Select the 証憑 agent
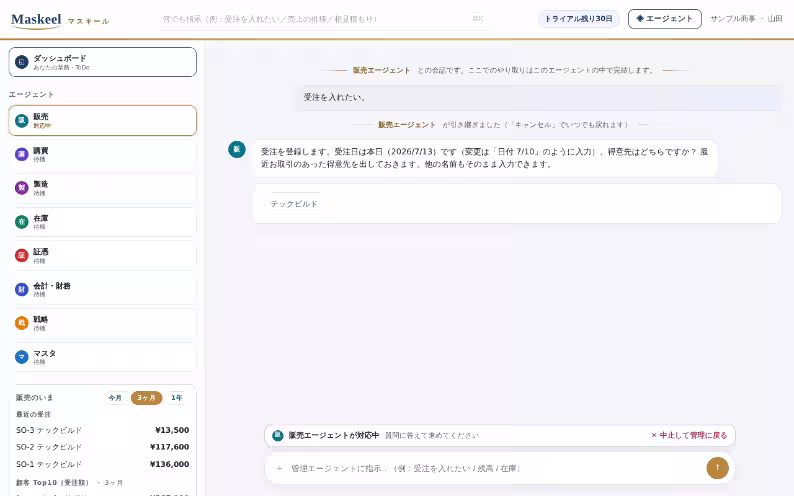794x496 pixels. click(102, 256)
